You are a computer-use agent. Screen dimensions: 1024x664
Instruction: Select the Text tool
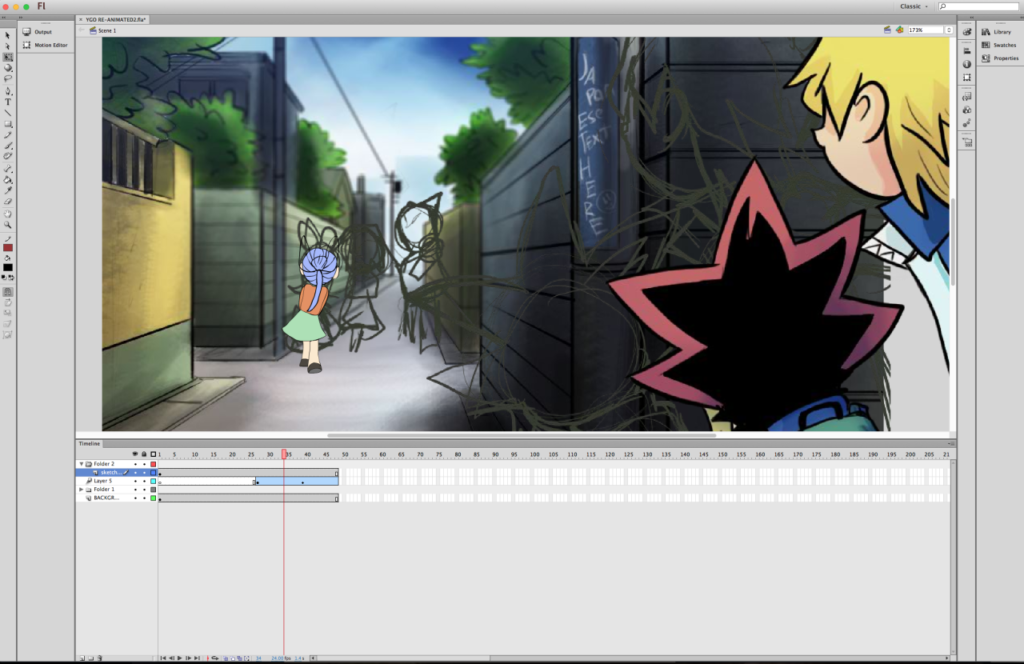(8, 102)
